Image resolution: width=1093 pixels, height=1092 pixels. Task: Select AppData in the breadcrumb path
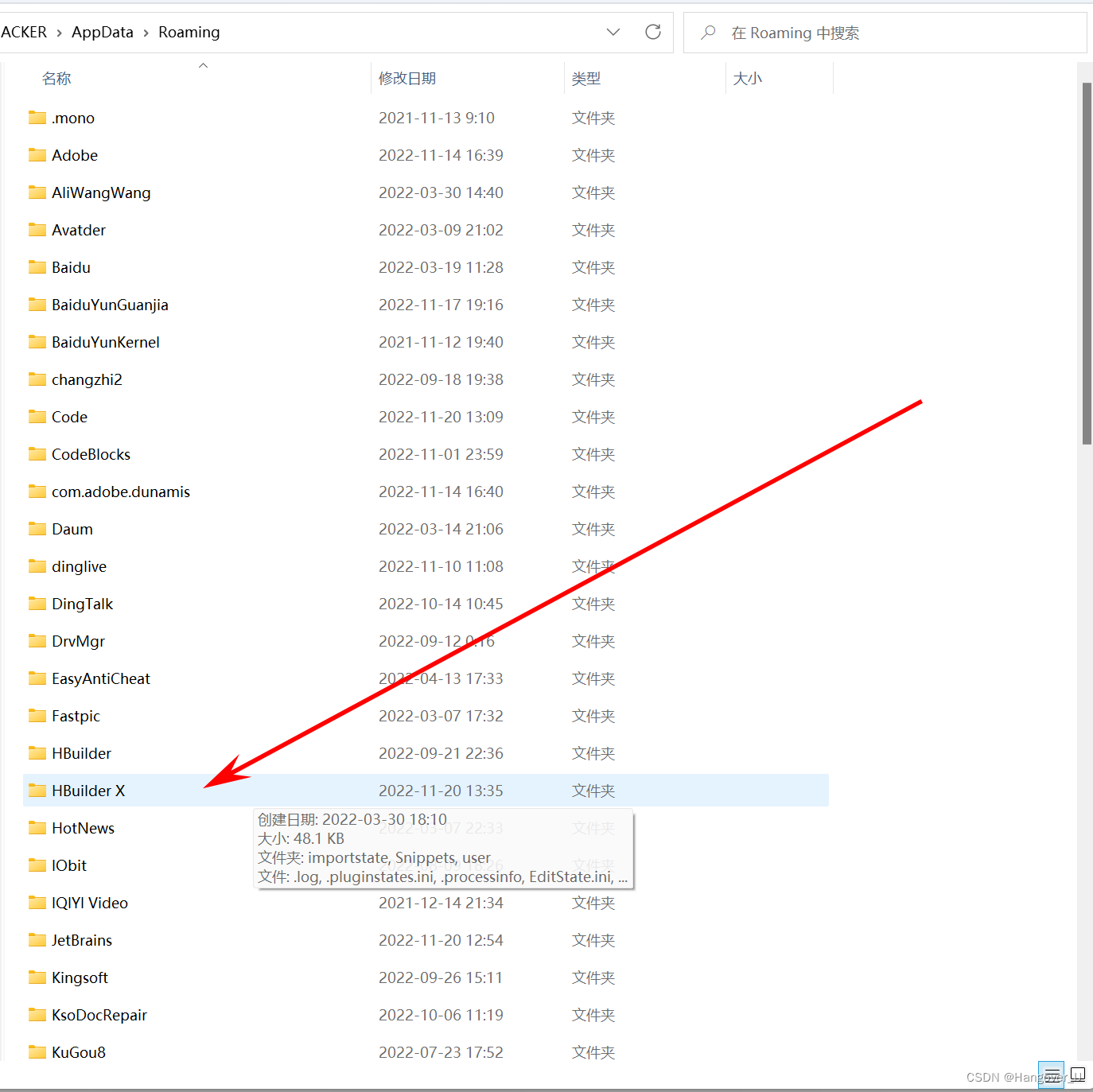103,32
